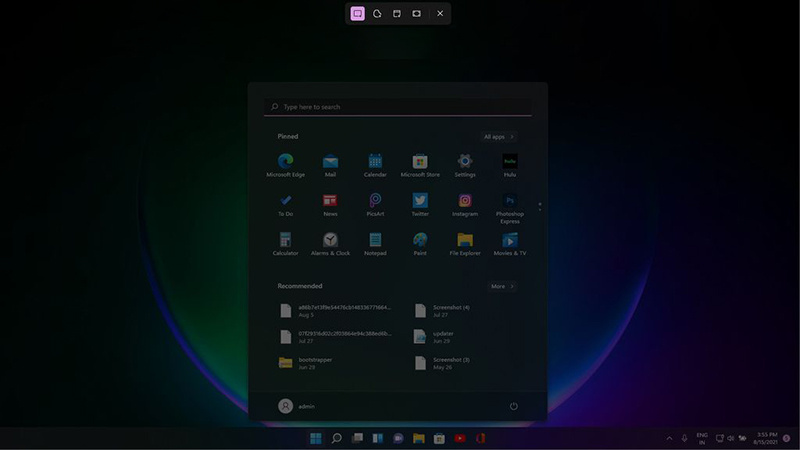The width and height of the screenshot is (800, 450).
Task: Open the clock and date flyout
Action: click(765, 438)
